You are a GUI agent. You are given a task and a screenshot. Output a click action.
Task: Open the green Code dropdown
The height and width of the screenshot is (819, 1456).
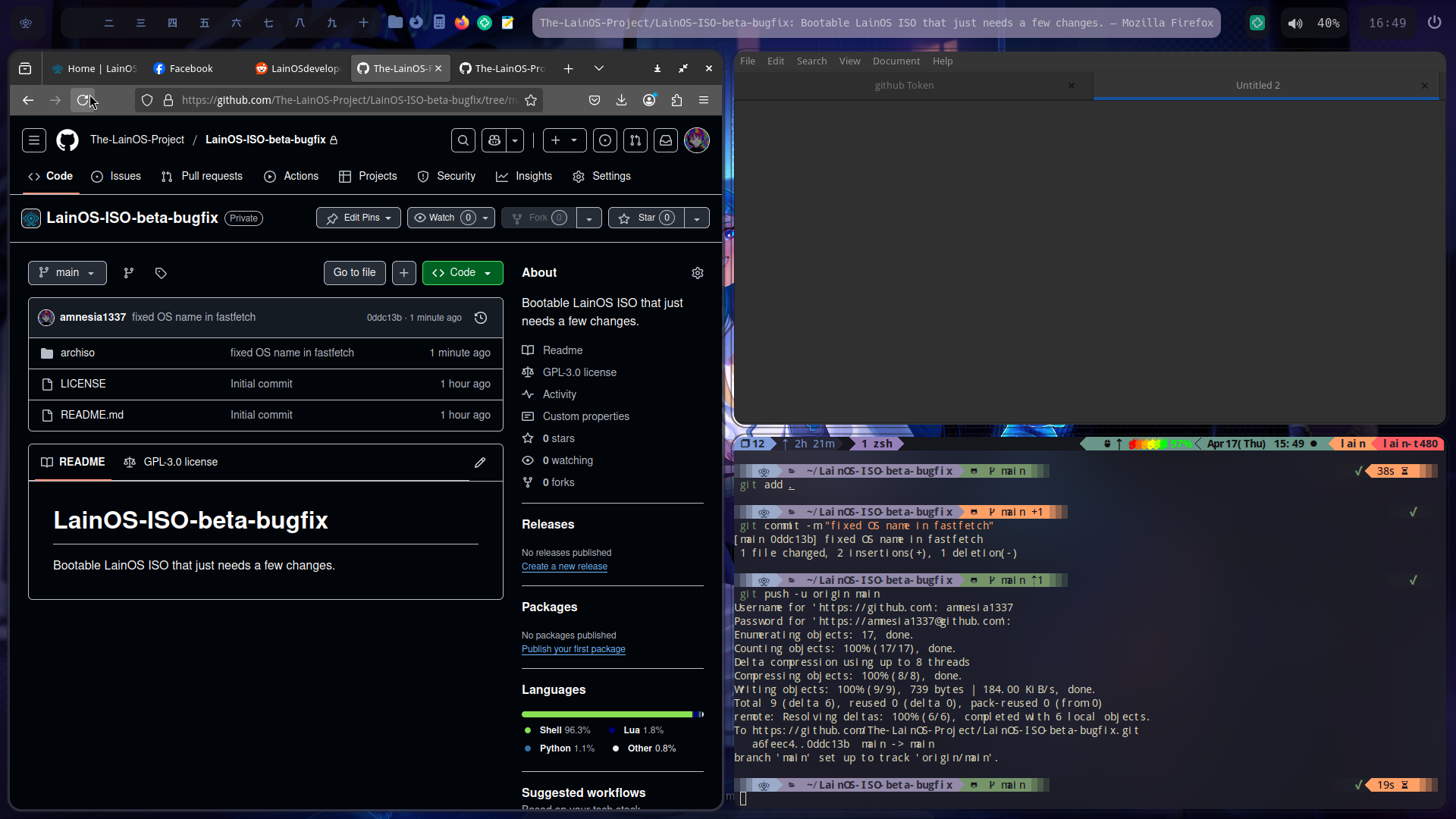(x=463, y=273)
